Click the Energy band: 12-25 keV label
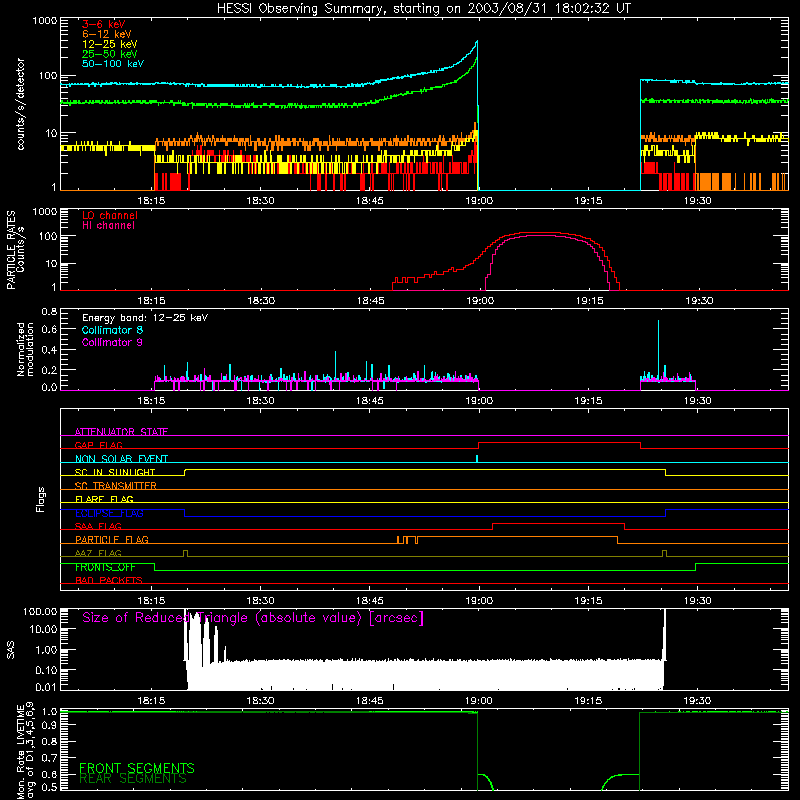 click(x=145, y=318)
